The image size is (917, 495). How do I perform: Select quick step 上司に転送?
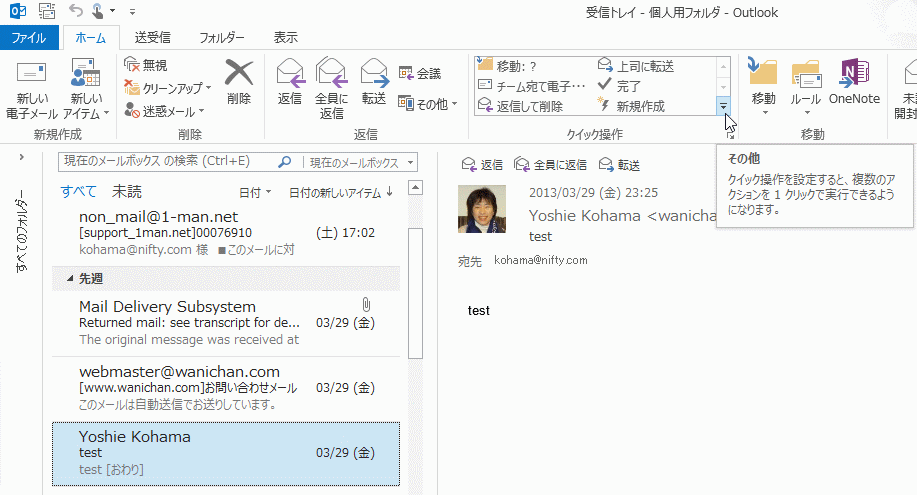(636, 66)
